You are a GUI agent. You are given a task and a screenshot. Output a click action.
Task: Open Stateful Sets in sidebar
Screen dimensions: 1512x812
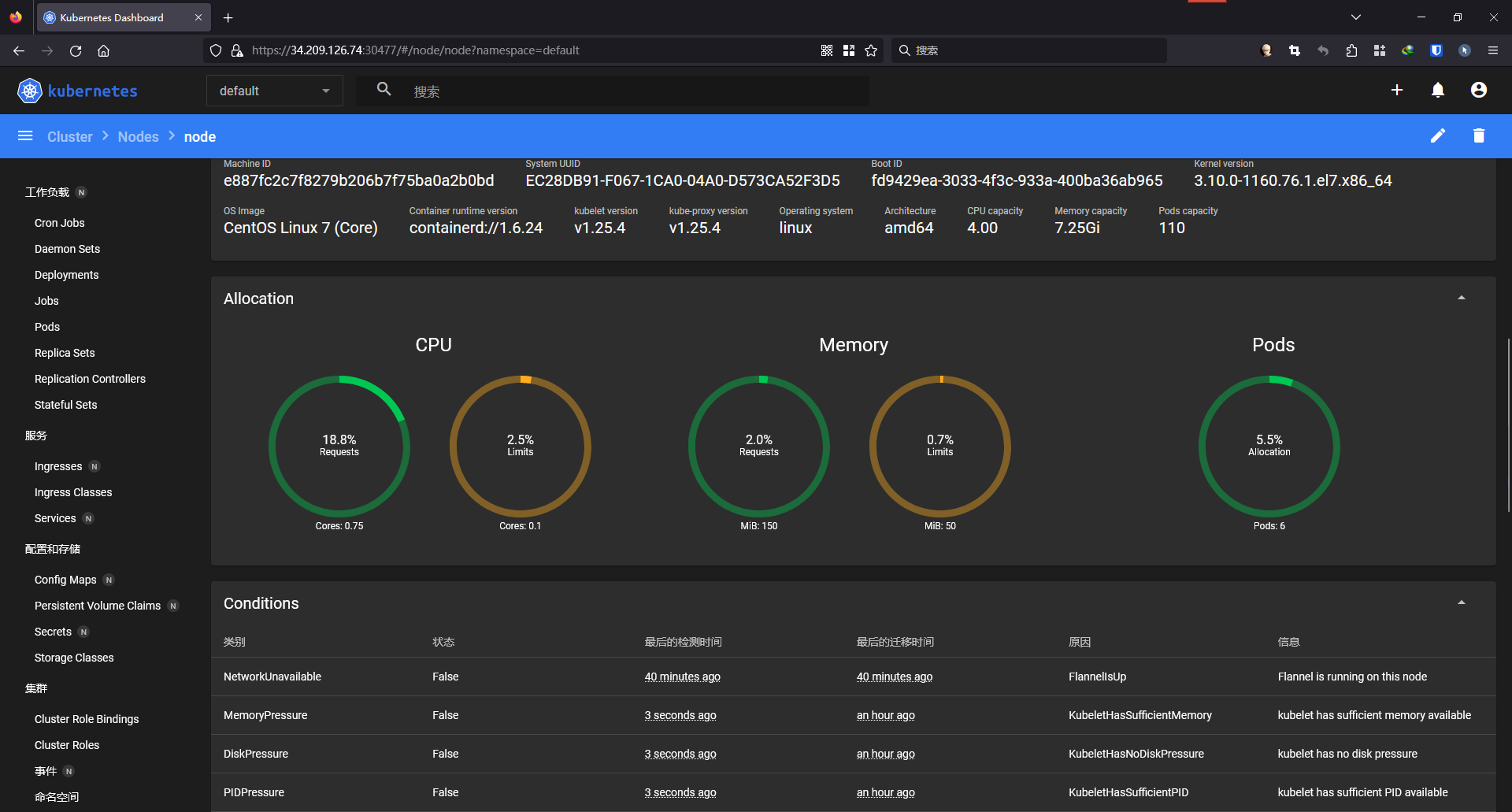click(65, 405)
